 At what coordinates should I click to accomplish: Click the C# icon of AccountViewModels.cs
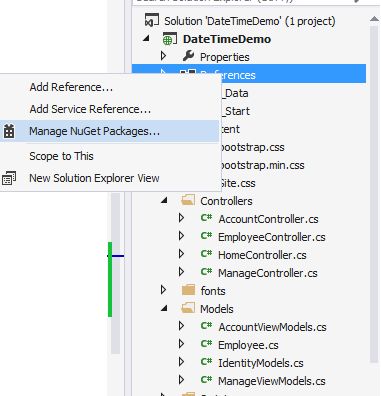[207, 326]
